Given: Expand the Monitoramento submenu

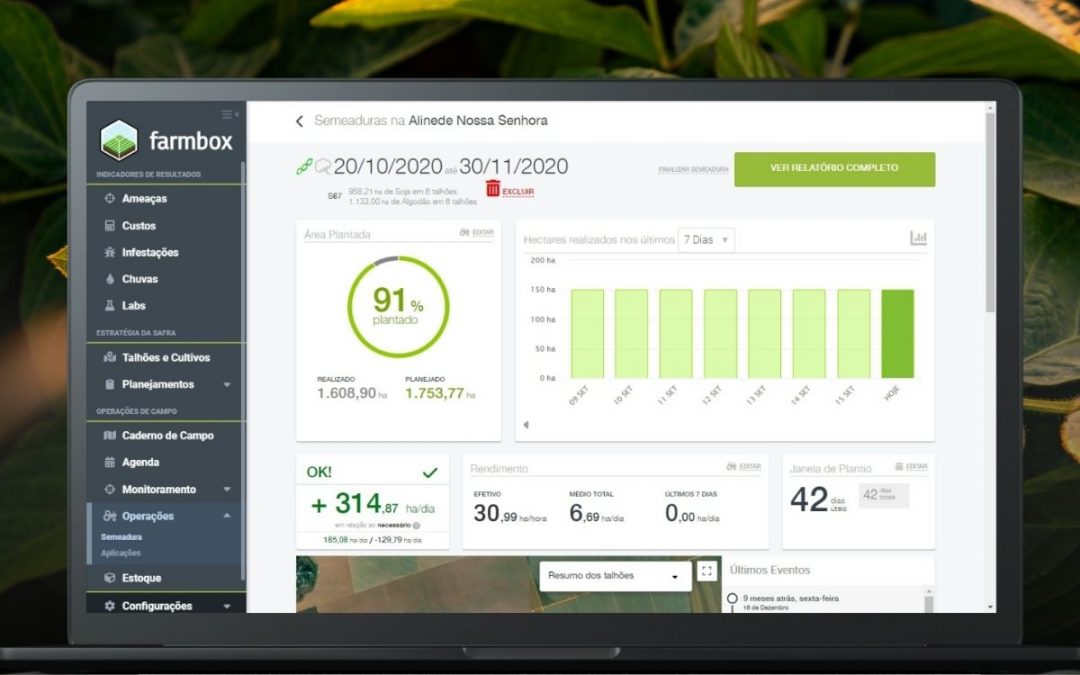Looking at the screenshot, I should tap(160, 489).
